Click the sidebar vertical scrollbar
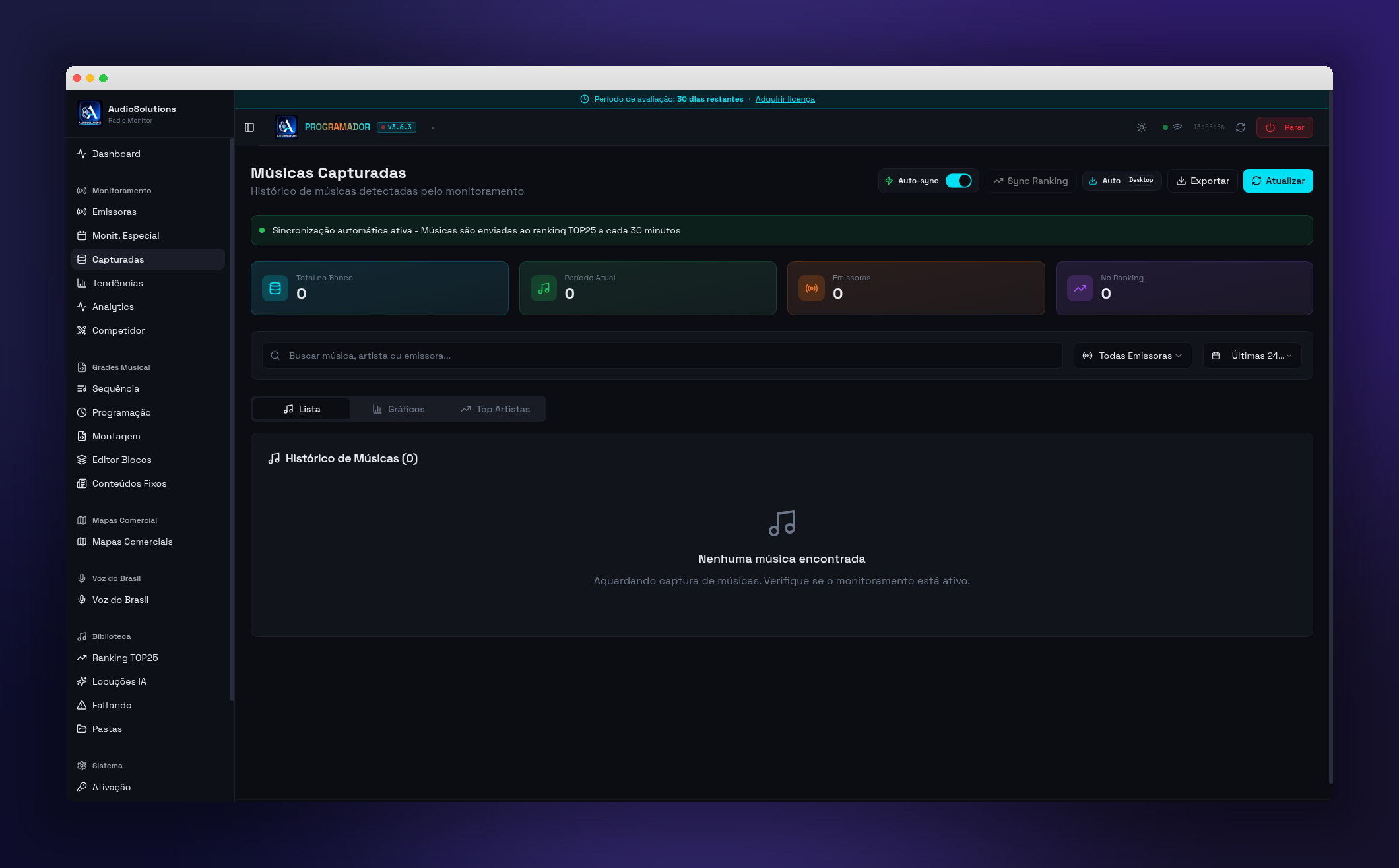 point(232,419)
